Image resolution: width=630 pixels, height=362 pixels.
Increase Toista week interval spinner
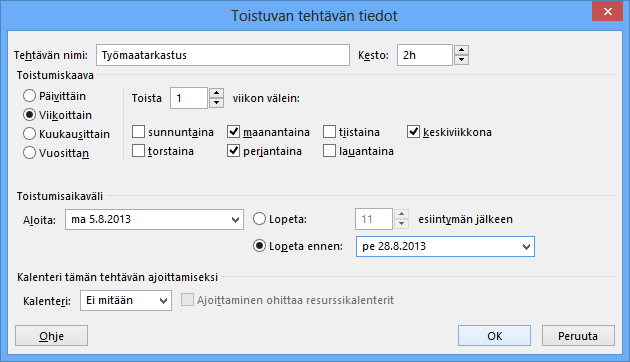(217, 93)
